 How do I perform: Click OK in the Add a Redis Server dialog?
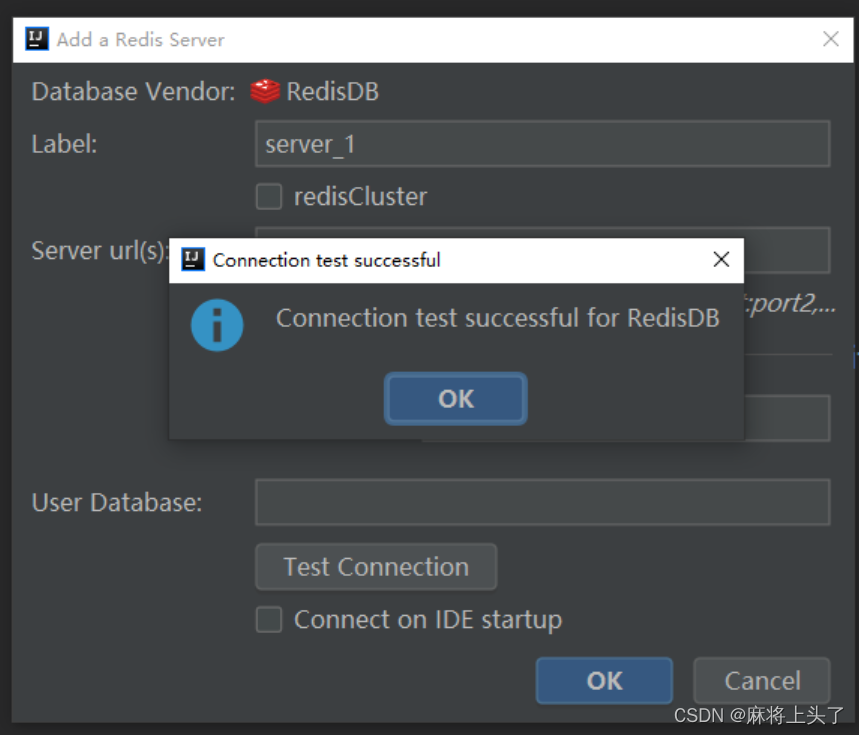coord(604,681)
